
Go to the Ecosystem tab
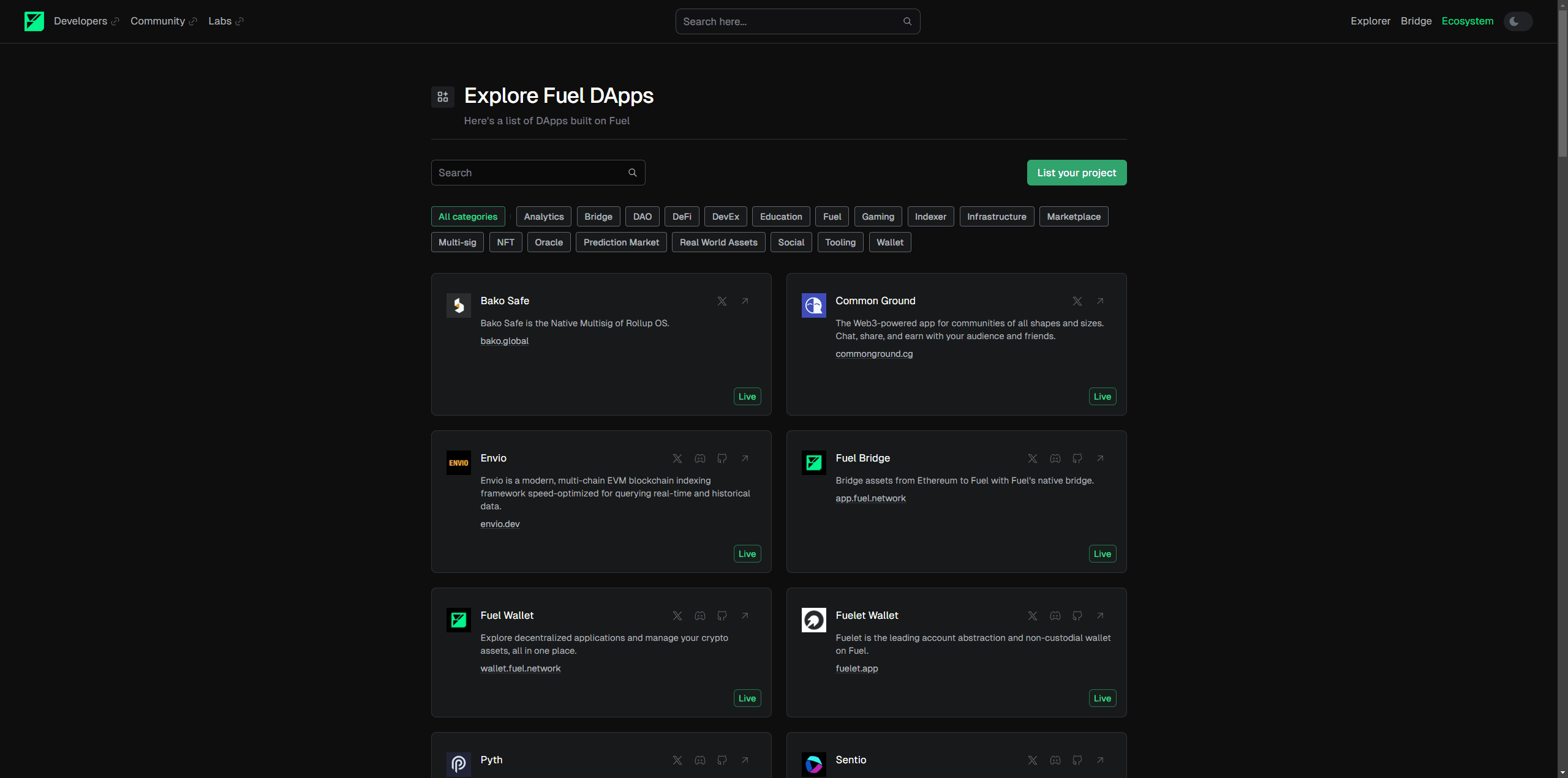point(1467,21)
